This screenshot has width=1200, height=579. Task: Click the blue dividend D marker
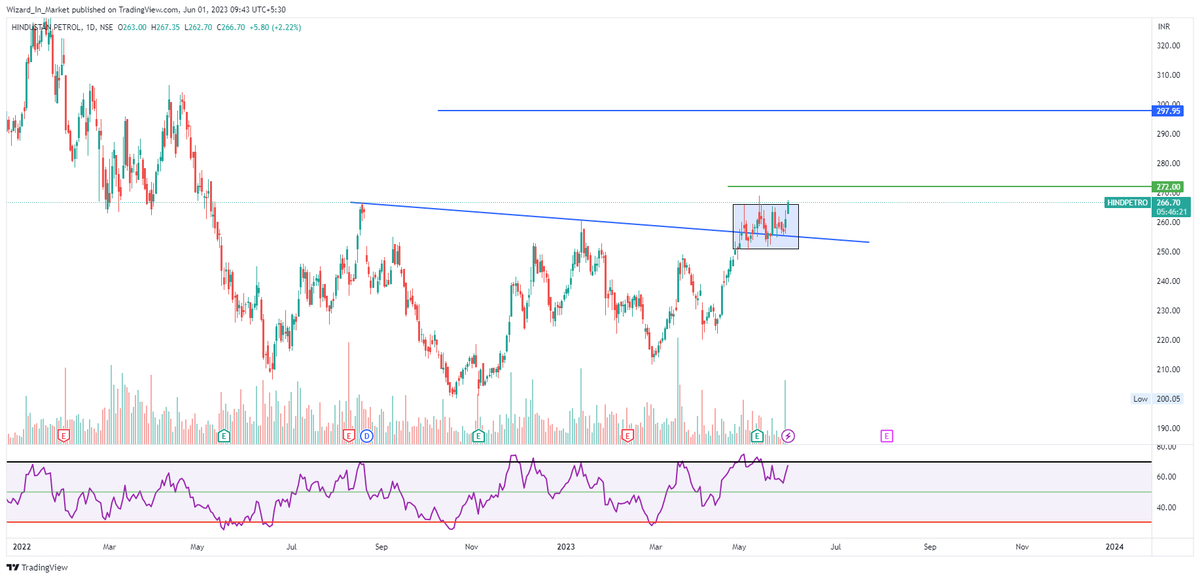click(366, 436)
